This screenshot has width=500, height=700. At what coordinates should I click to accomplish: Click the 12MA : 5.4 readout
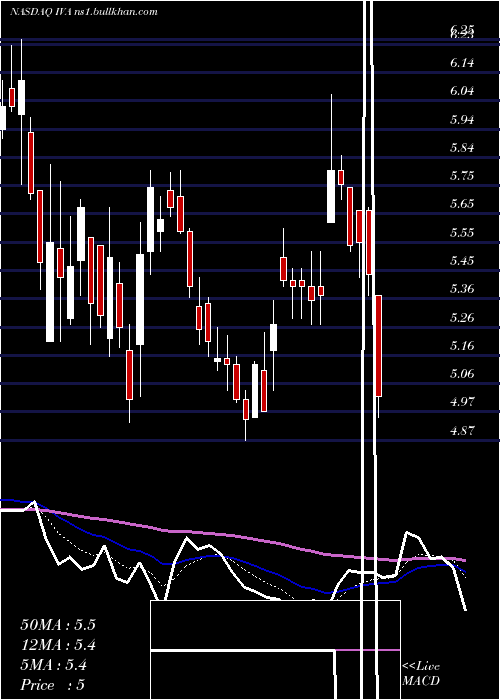[x=58, y=645]
